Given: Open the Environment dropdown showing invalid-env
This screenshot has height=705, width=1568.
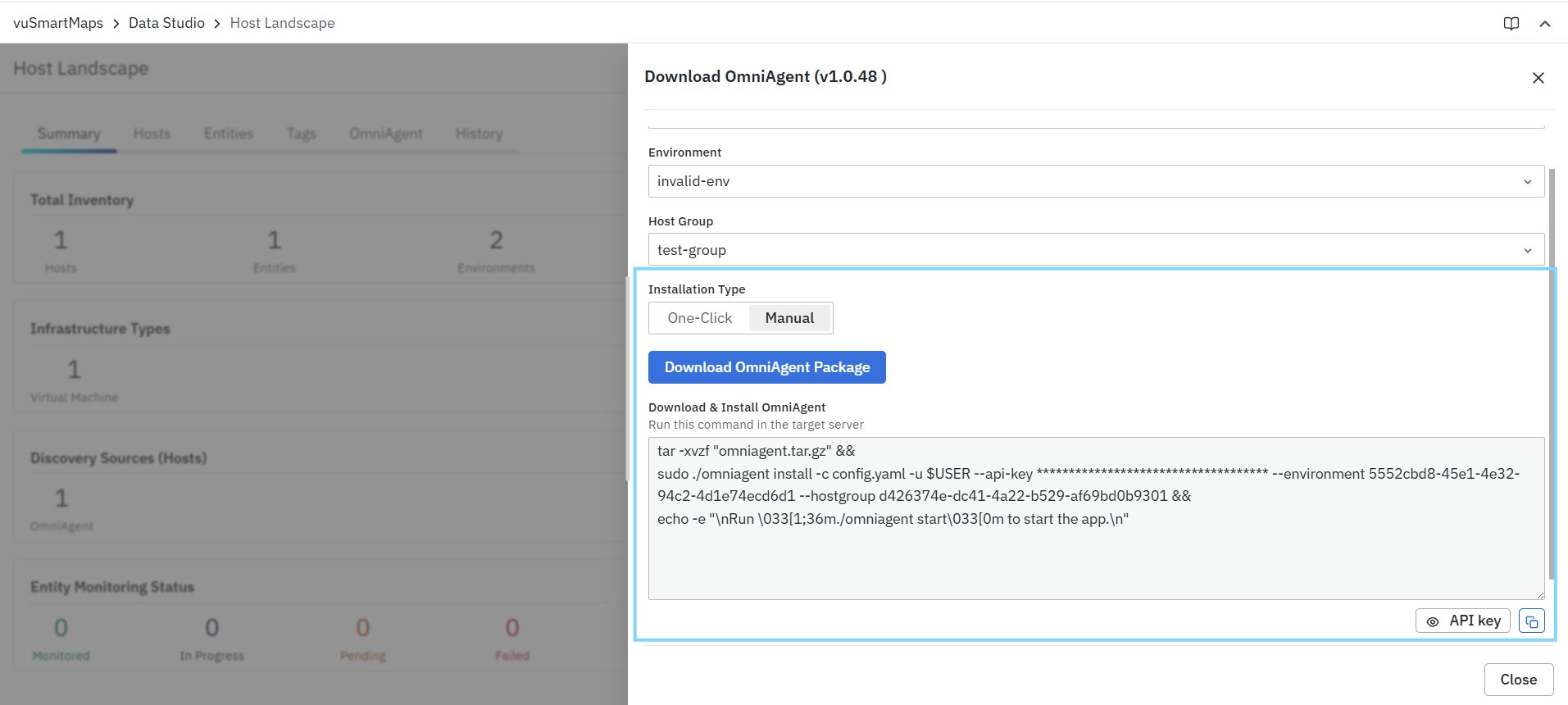Looking at the screenshot, I should (x=1097, y=181).
